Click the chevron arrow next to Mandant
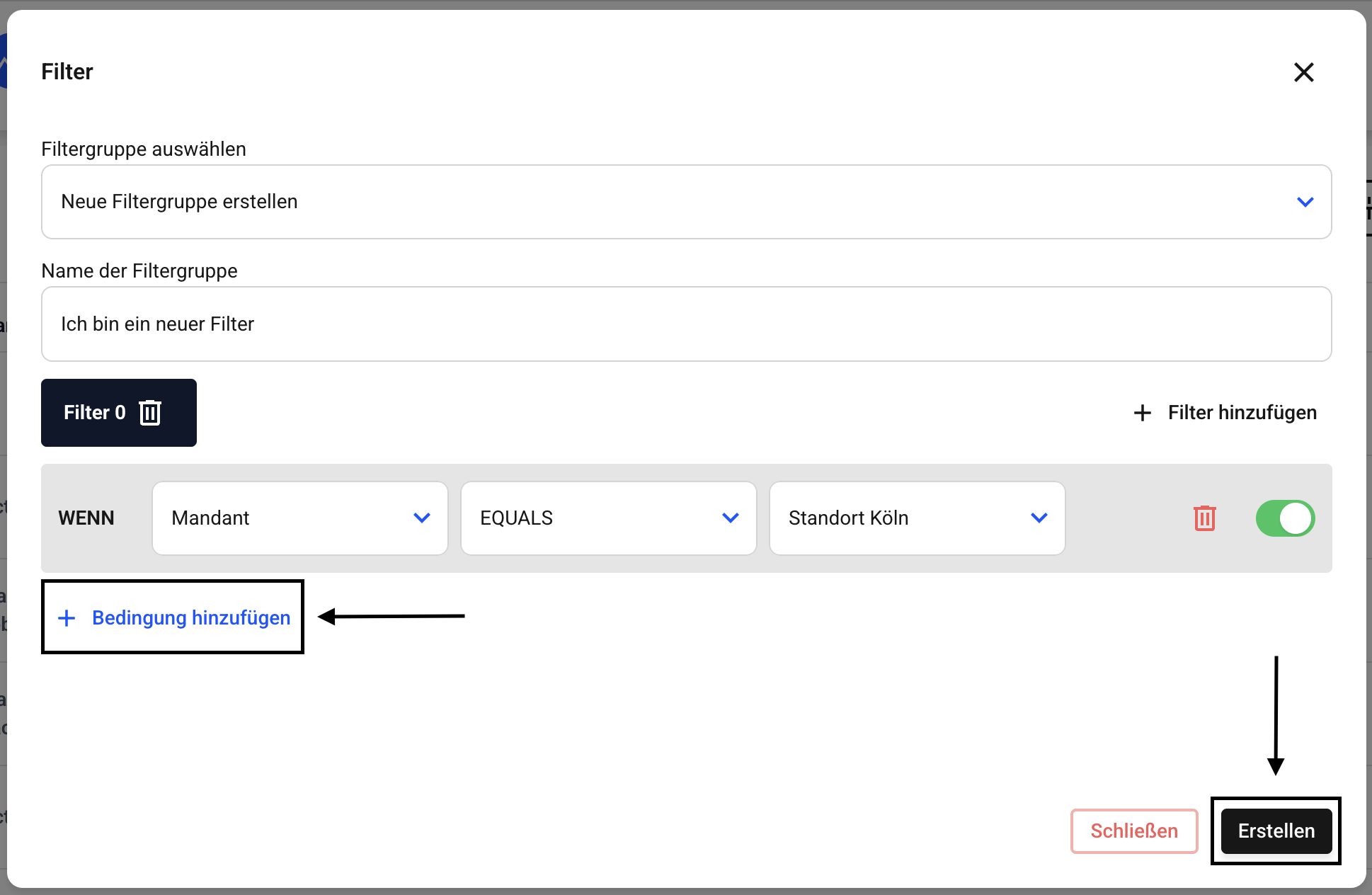 422,518
